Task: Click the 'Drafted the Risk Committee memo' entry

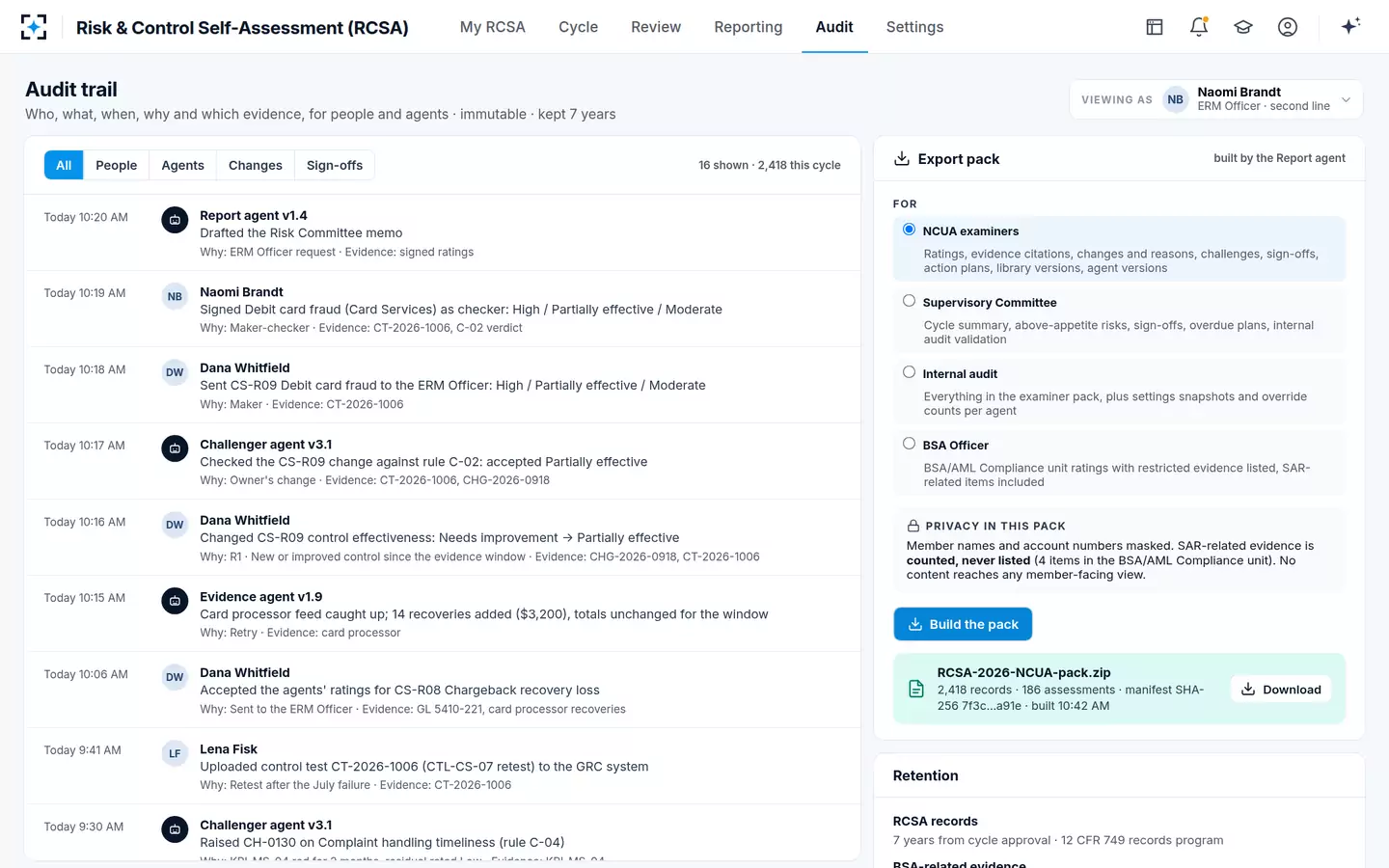Action: tap(301, 232)
